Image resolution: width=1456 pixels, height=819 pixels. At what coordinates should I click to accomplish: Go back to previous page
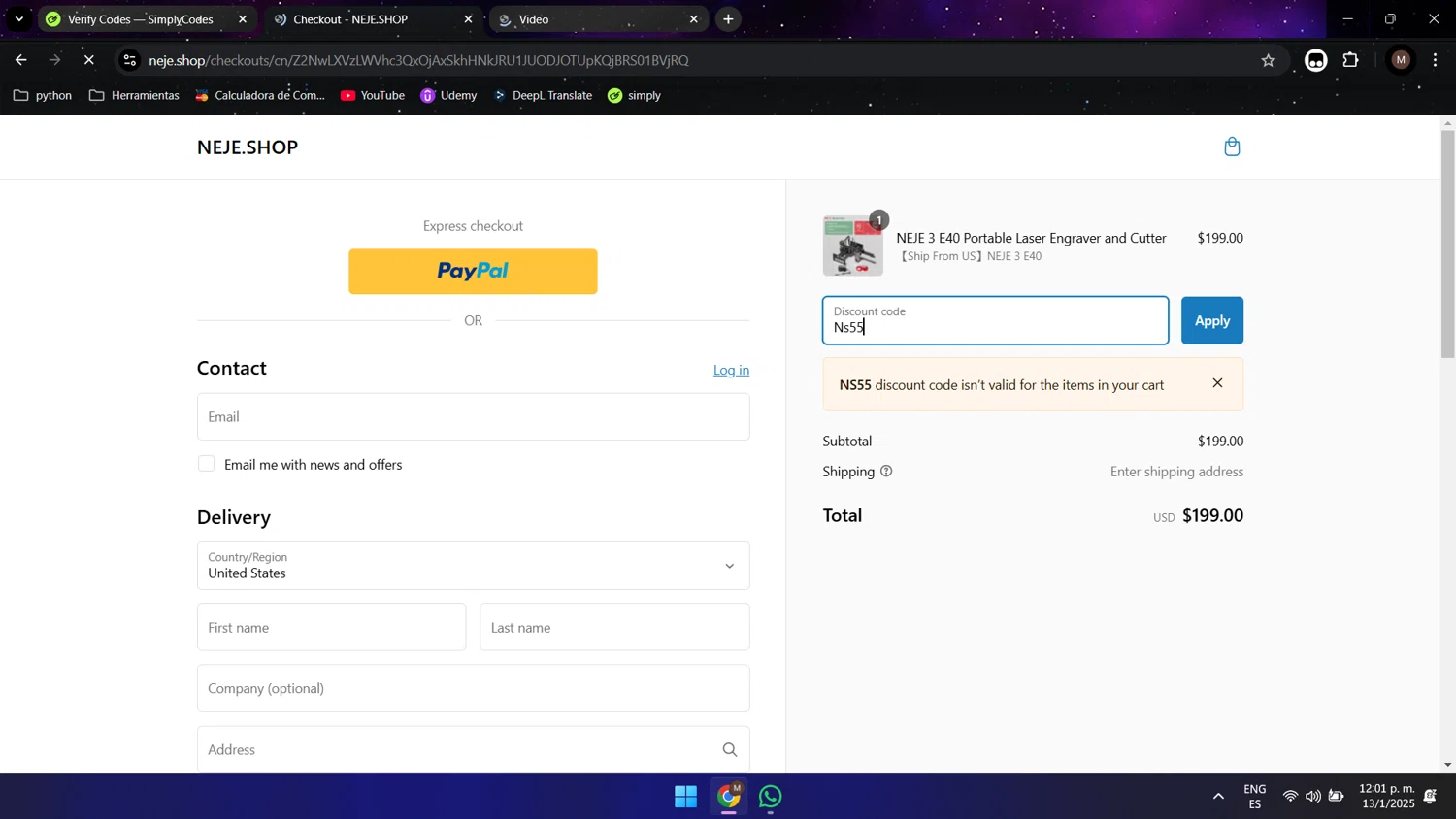(21, 60)
